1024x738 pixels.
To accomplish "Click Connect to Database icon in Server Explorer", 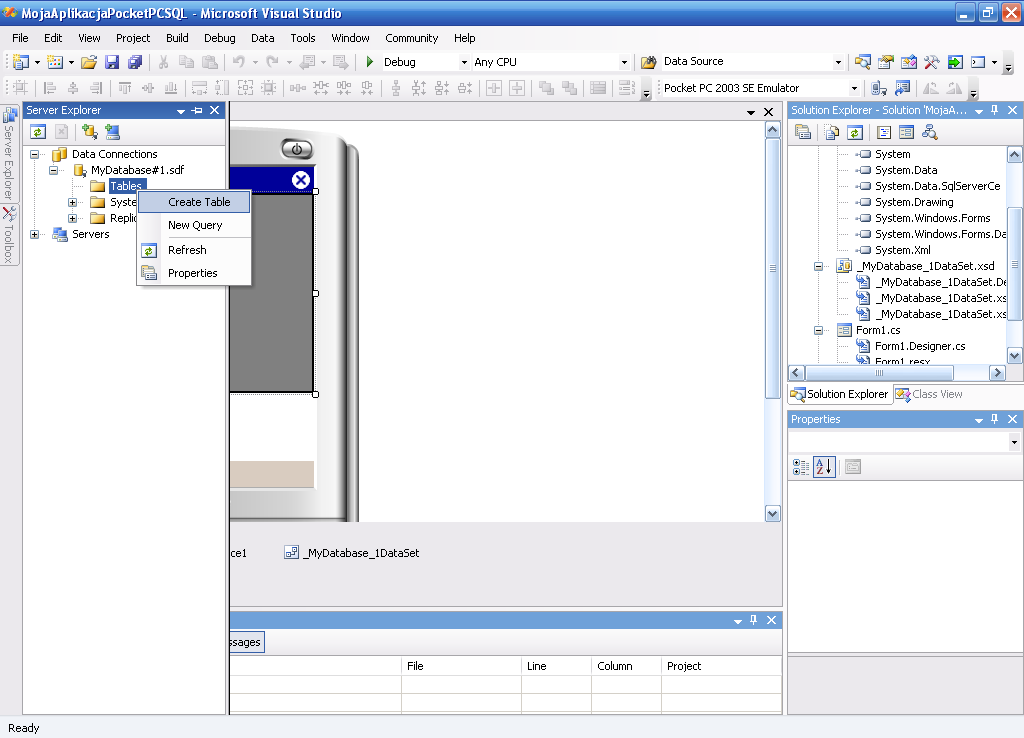I will click(x=90, y=132).
